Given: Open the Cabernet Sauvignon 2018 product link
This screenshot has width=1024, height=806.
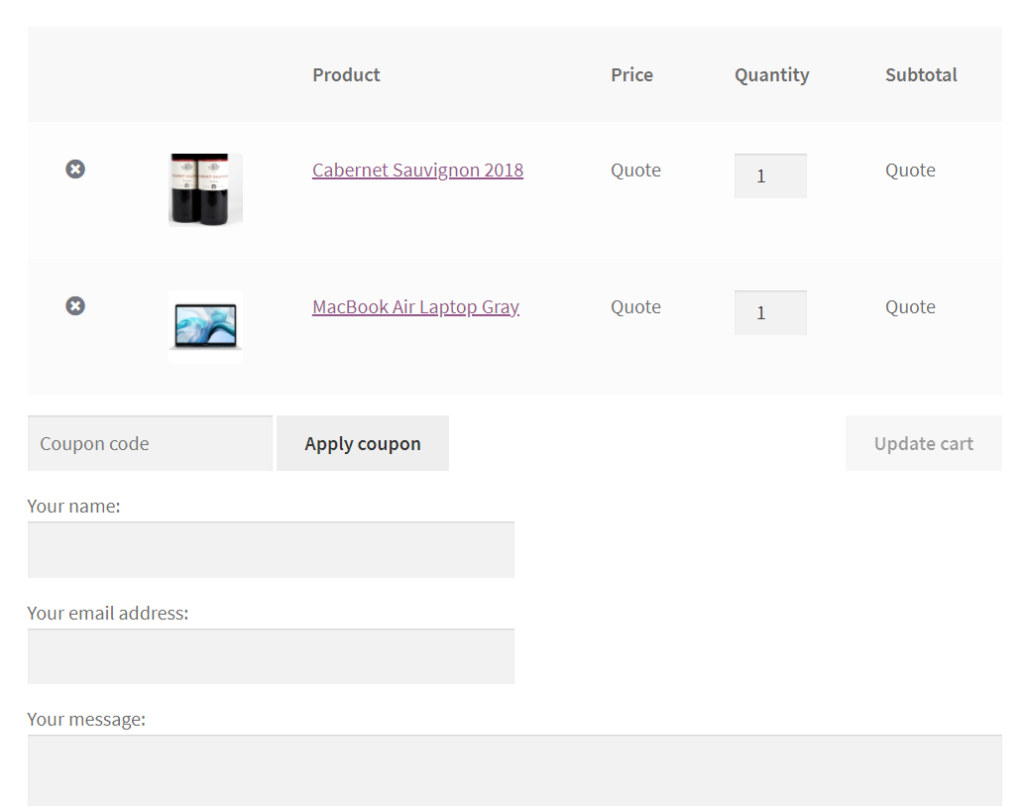Looking at the screenshot, I should pyautogui.click(x=417, y=170).
